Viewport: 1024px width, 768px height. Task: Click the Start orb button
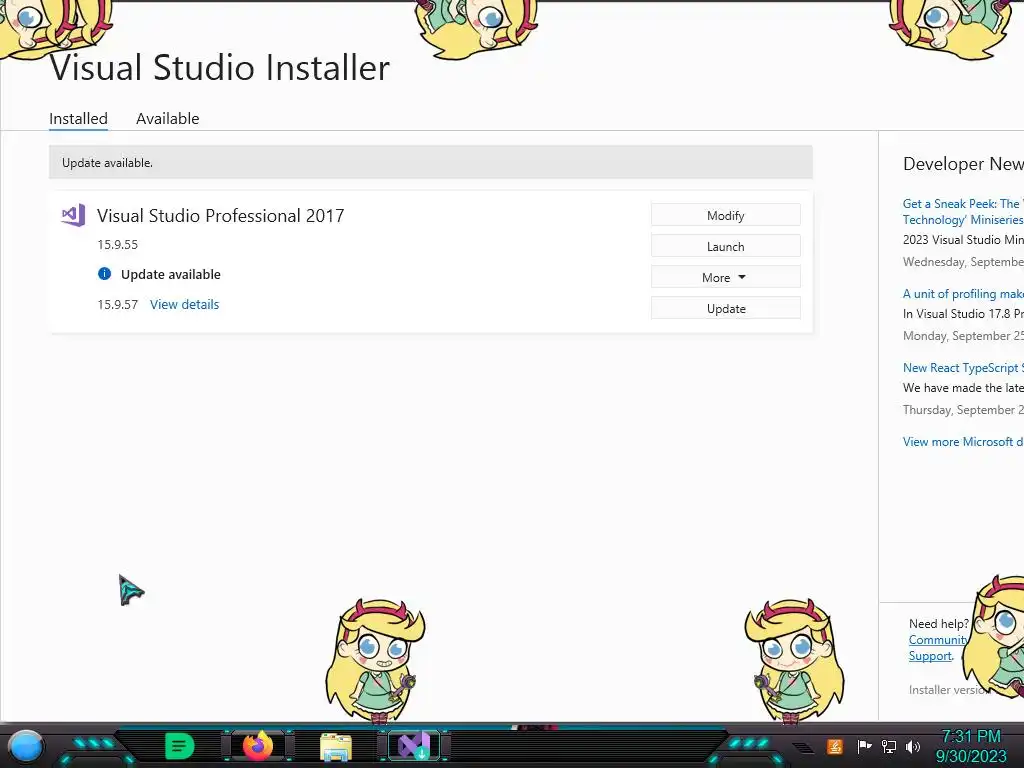click(26, 746)
